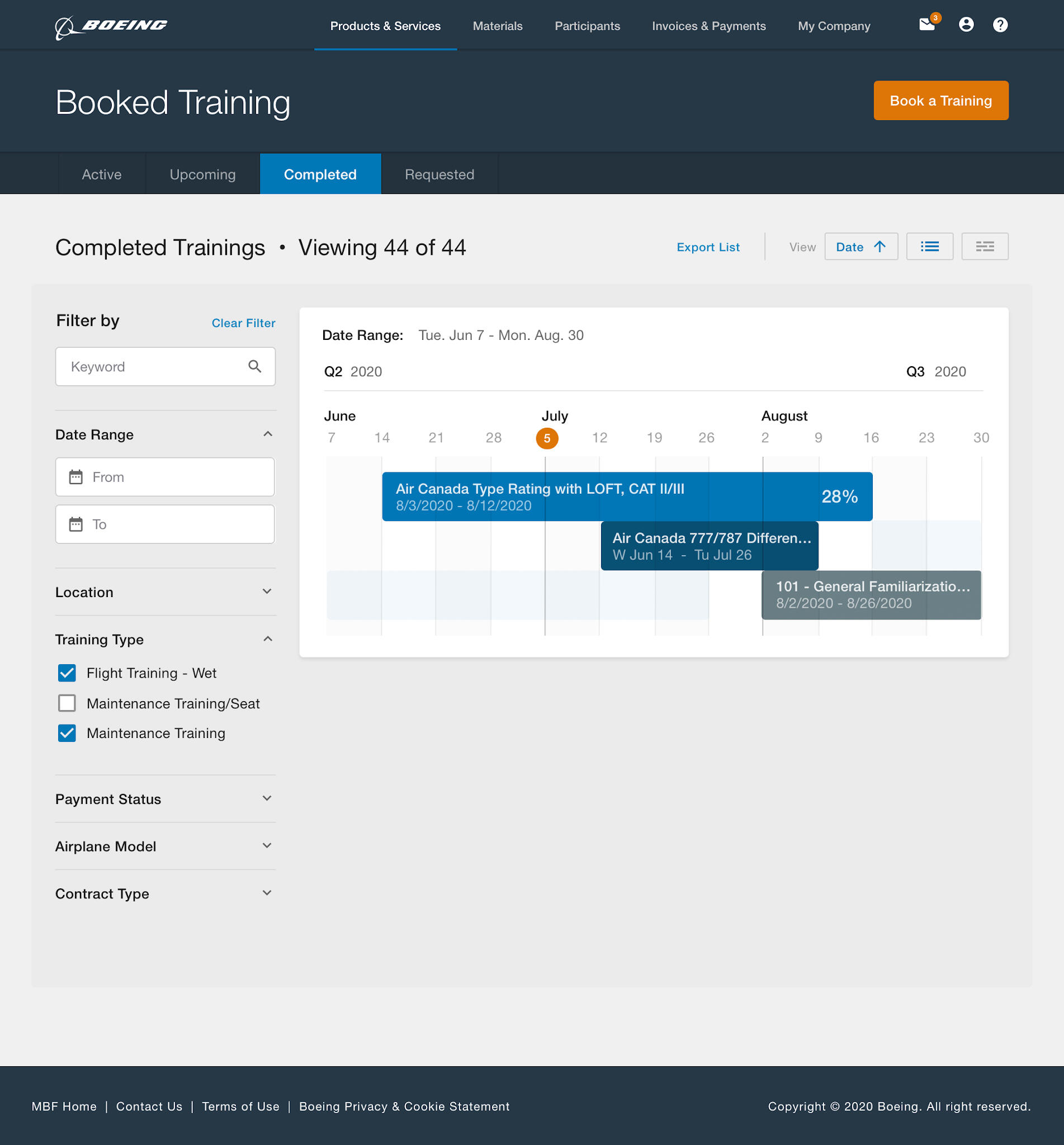This screenshot has height=1145, width=1064.
Task: Click the To date input field
Action: 165,524
